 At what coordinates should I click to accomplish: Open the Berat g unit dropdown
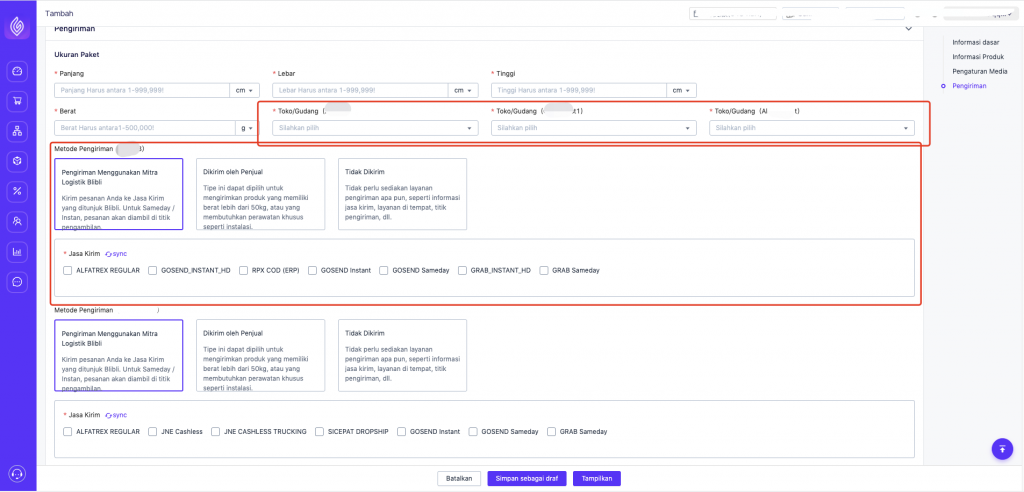[248, 128]
